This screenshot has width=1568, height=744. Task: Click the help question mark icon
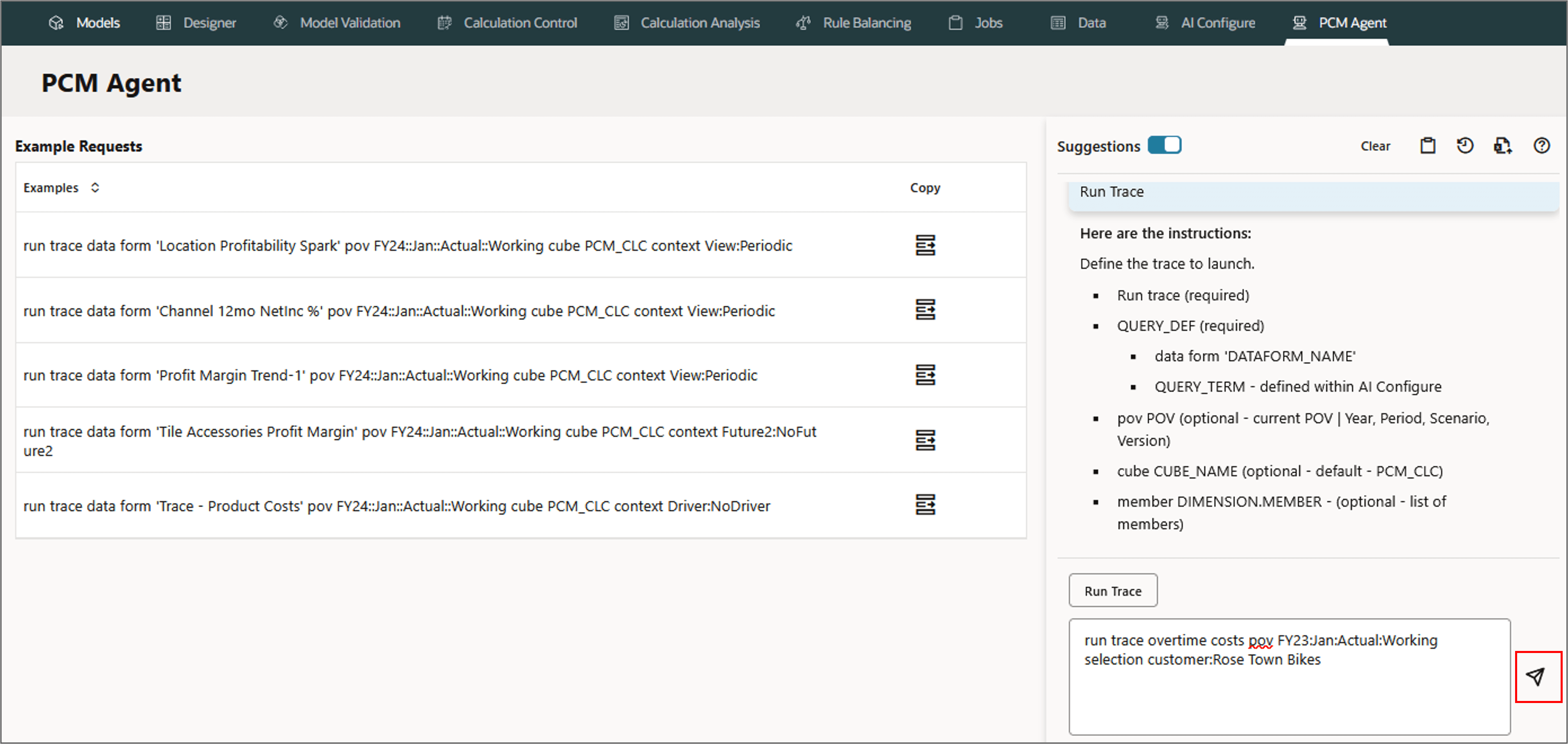pos(1541,146)
